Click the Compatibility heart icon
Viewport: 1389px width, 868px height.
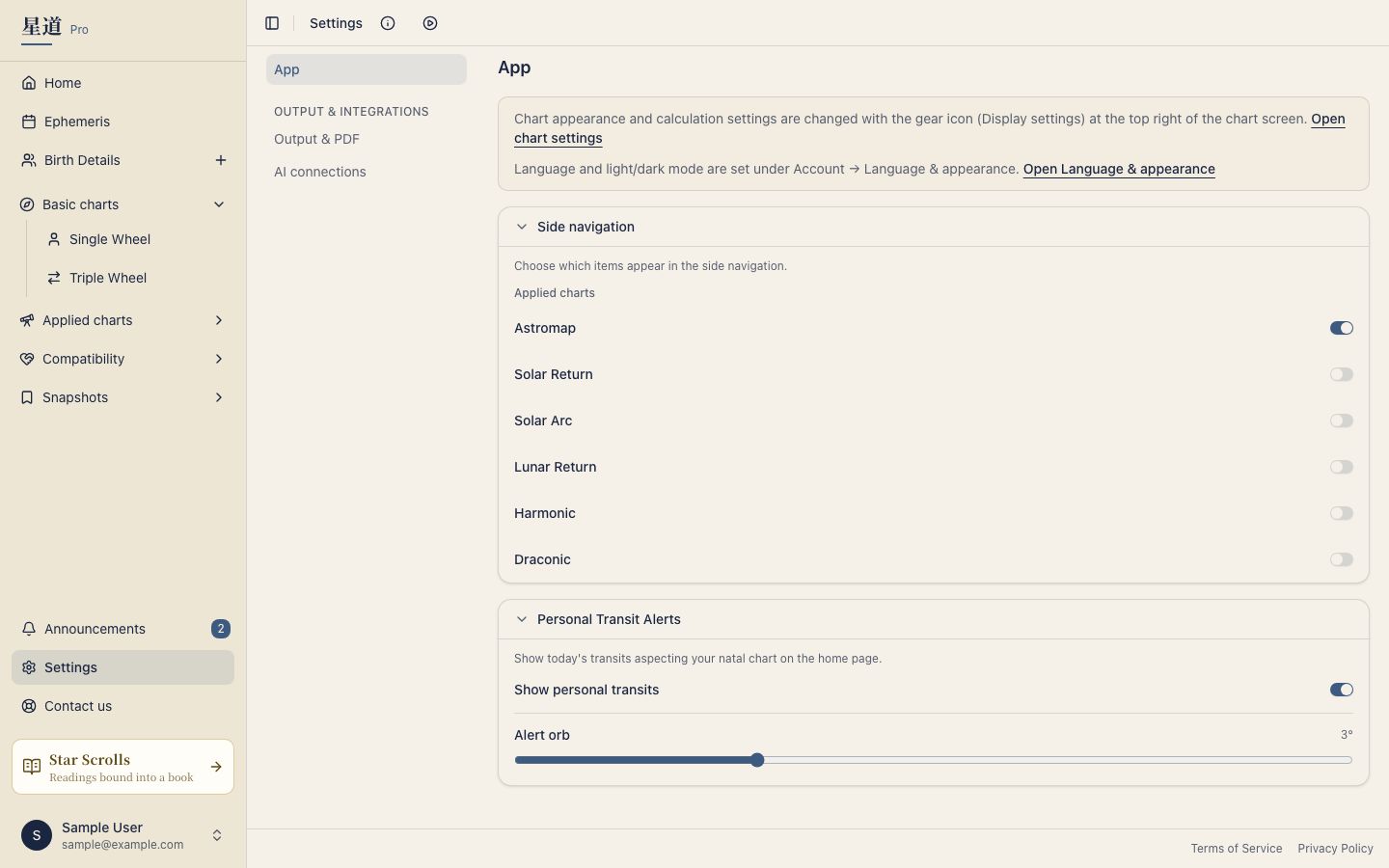(27, 359)
